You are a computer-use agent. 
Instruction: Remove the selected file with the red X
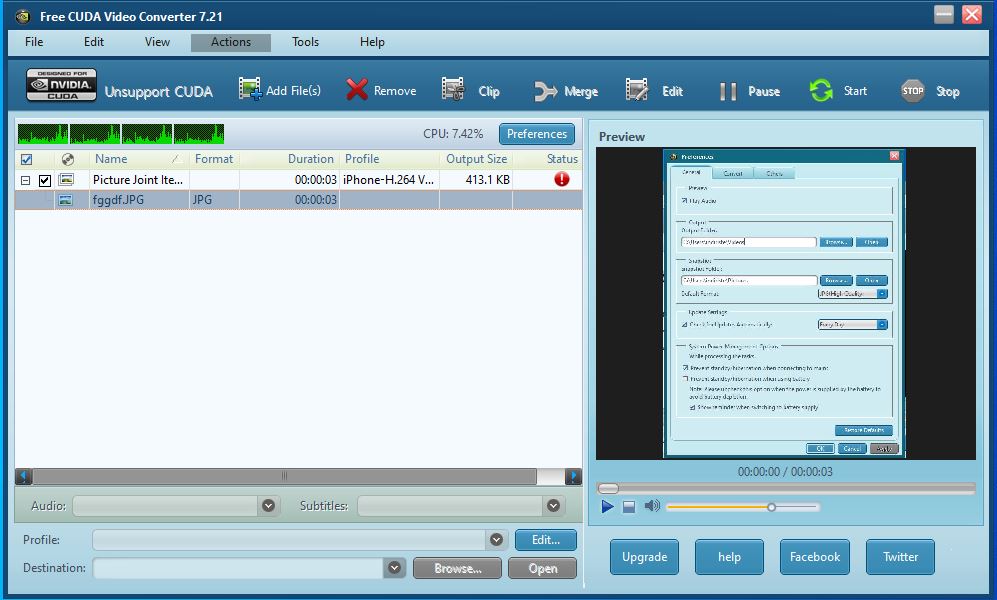point(357,90)
